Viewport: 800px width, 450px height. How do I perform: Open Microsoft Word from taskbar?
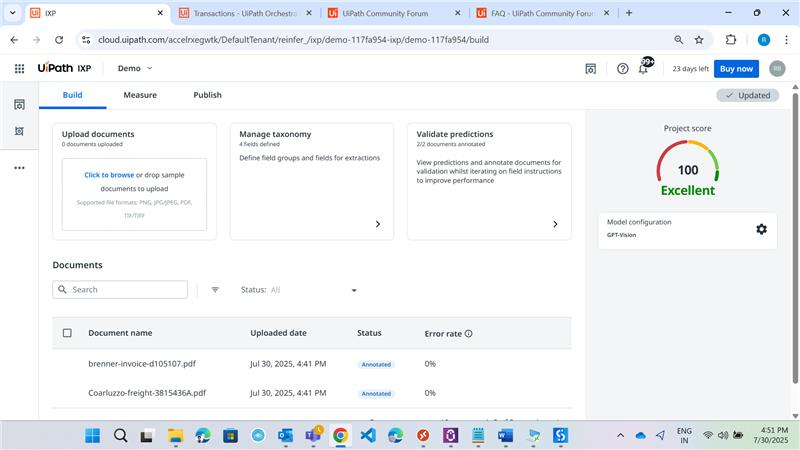pos(505,436)
